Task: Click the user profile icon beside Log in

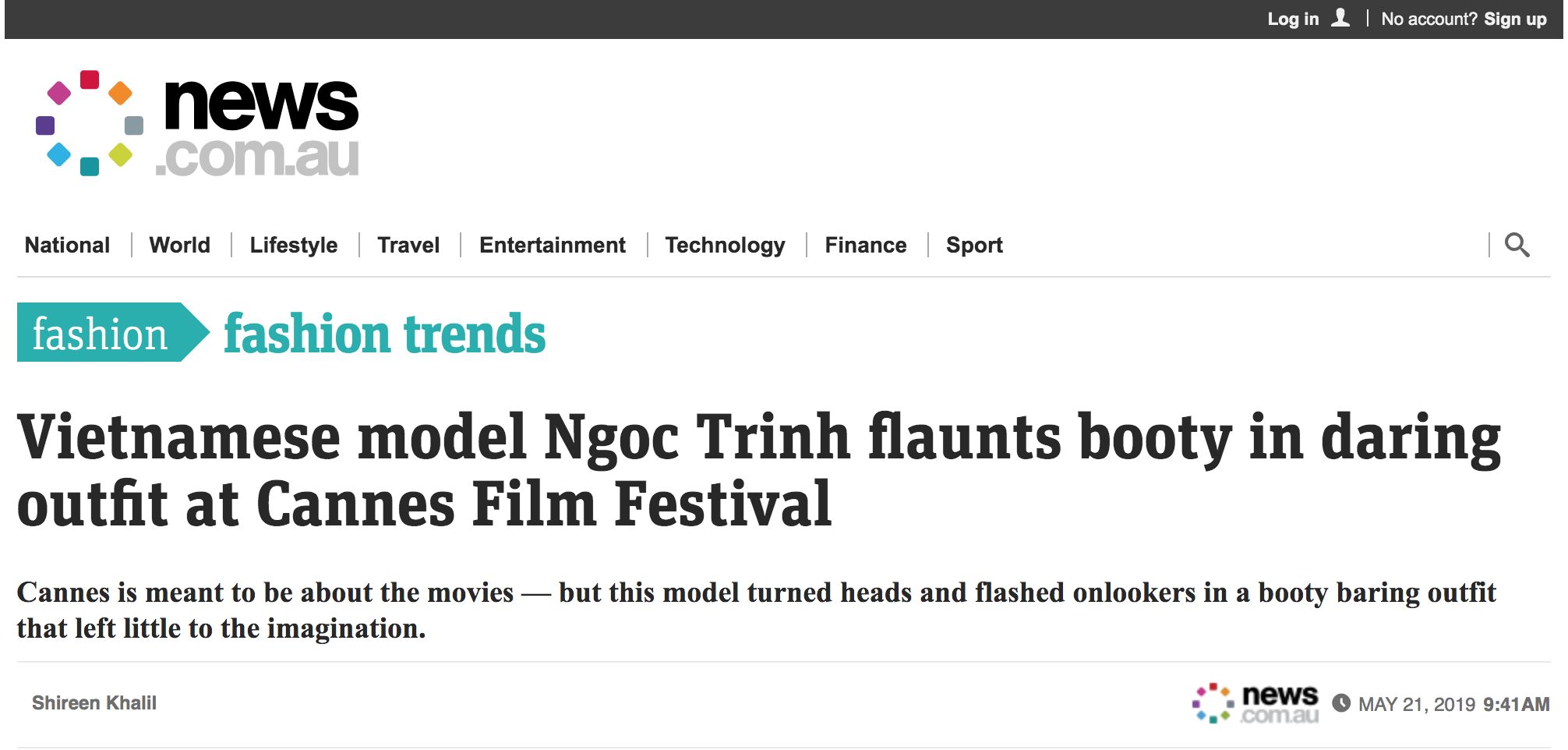Action: tap(1340, 18)
